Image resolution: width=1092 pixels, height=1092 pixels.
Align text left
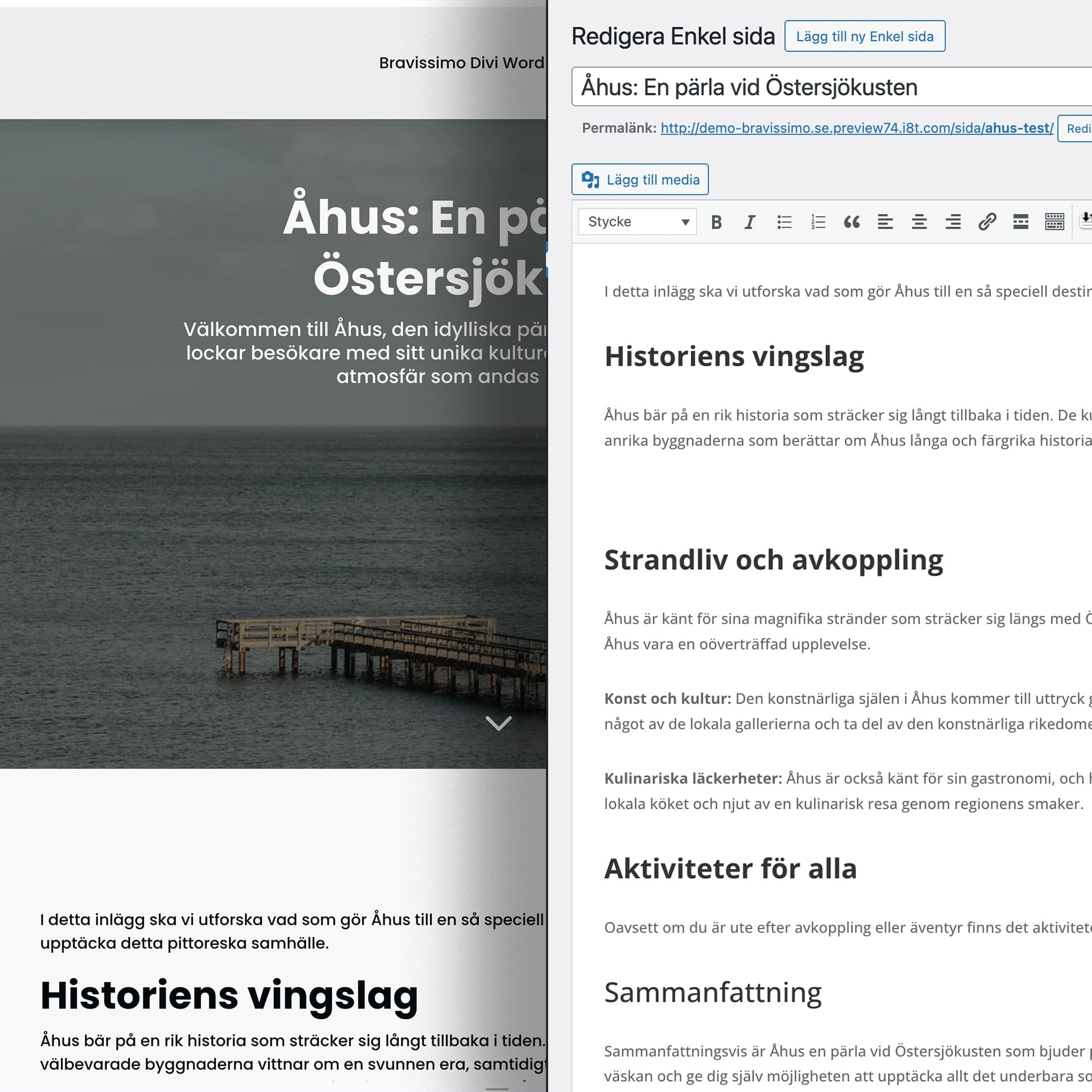(885, 222)
